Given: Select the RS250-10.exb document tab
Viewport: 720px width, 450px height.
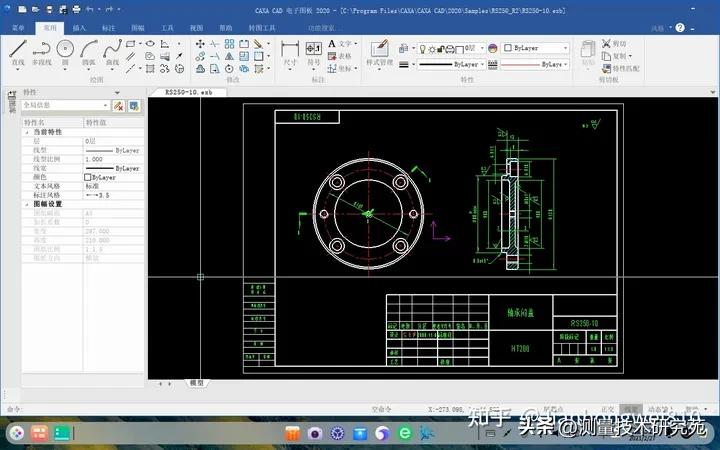Looking at the screenshot, I should coord(188,92).
